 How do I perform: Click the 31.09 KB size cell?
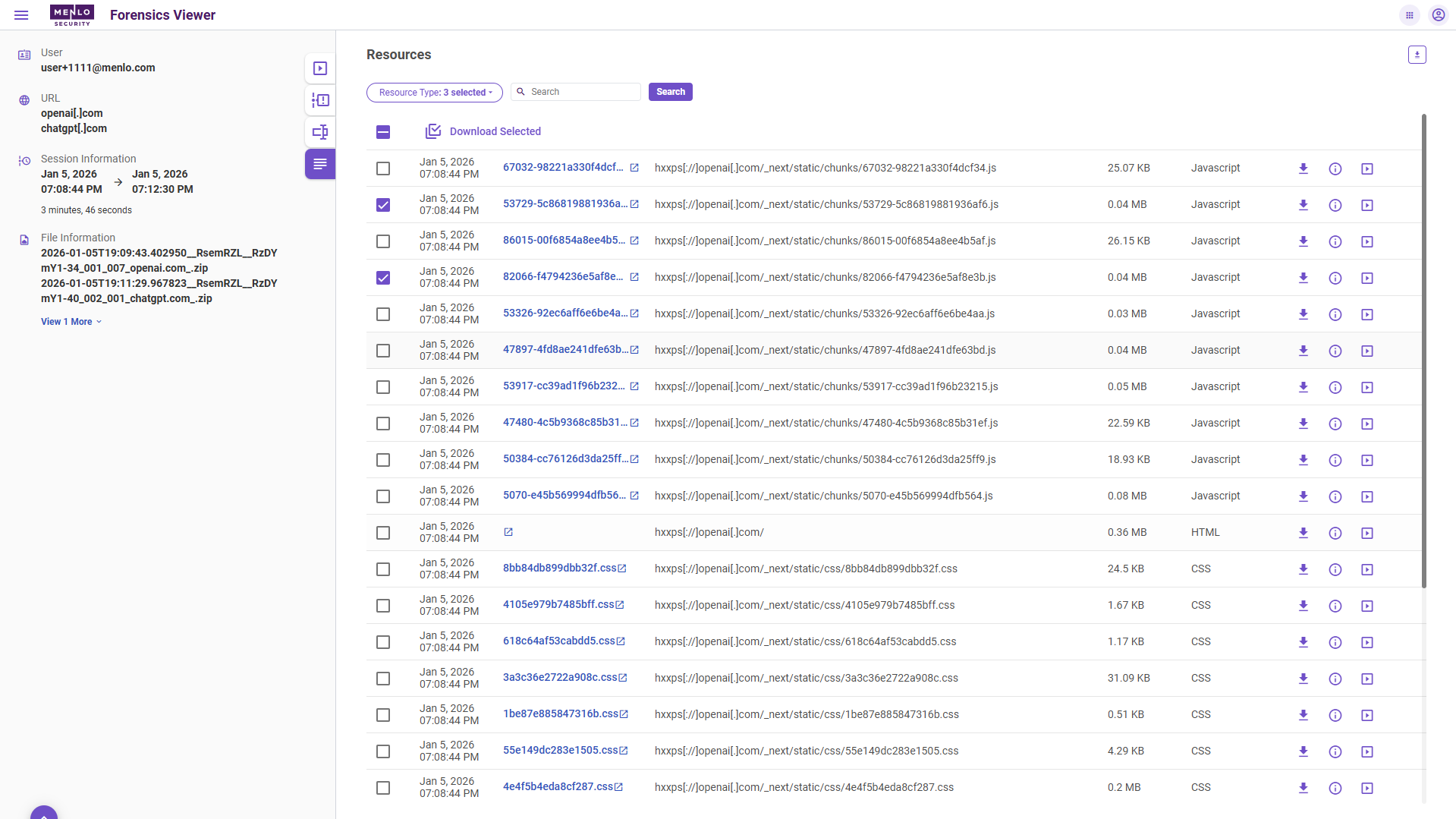coord(1128,678)
